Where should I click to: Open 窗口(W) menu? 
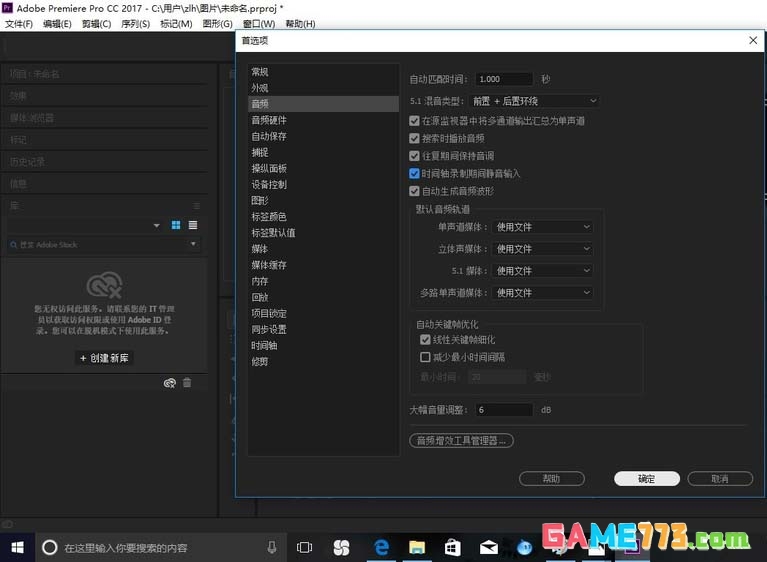click(x=259, y=24)
